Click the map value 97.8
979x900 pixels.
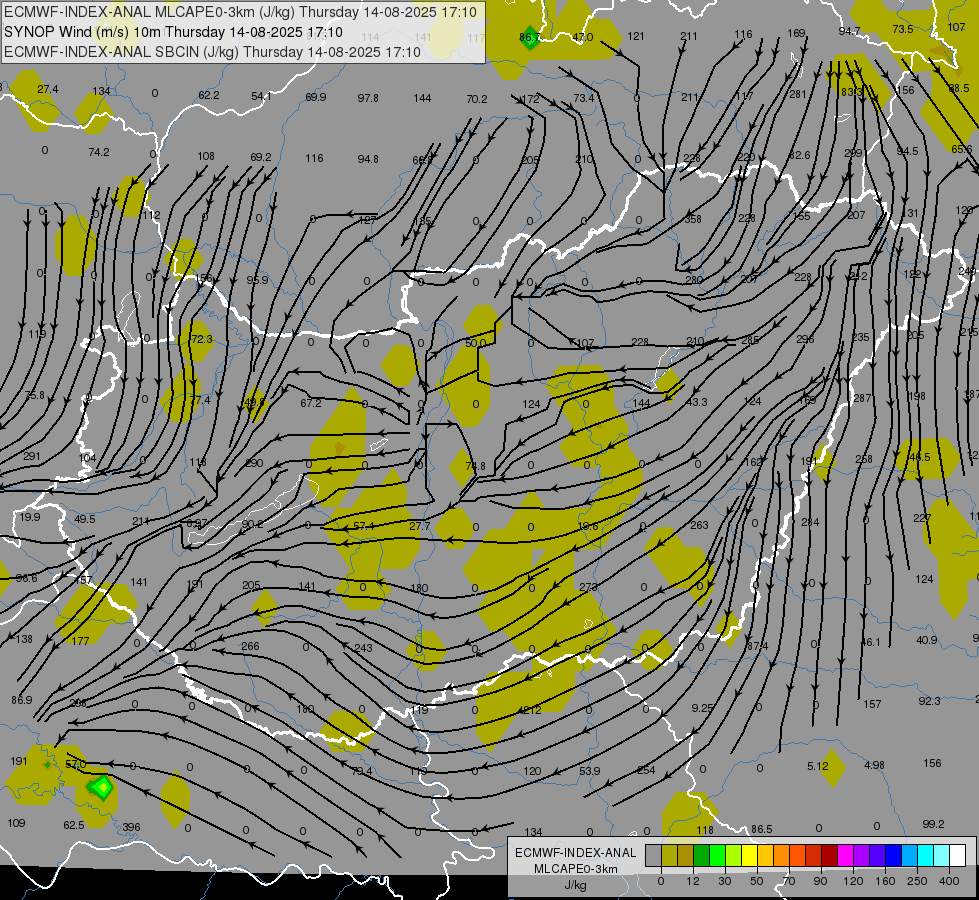[368, 98]
